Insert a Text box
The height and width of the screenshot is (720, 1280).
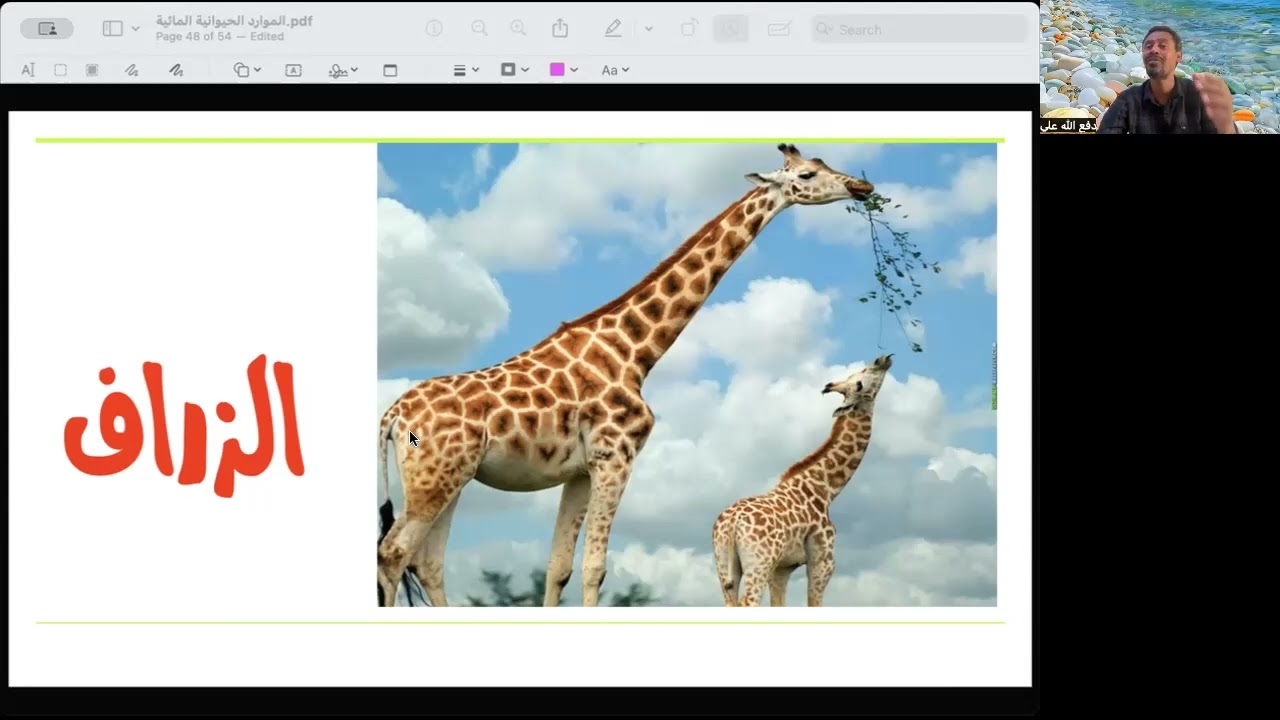(293, 70)
